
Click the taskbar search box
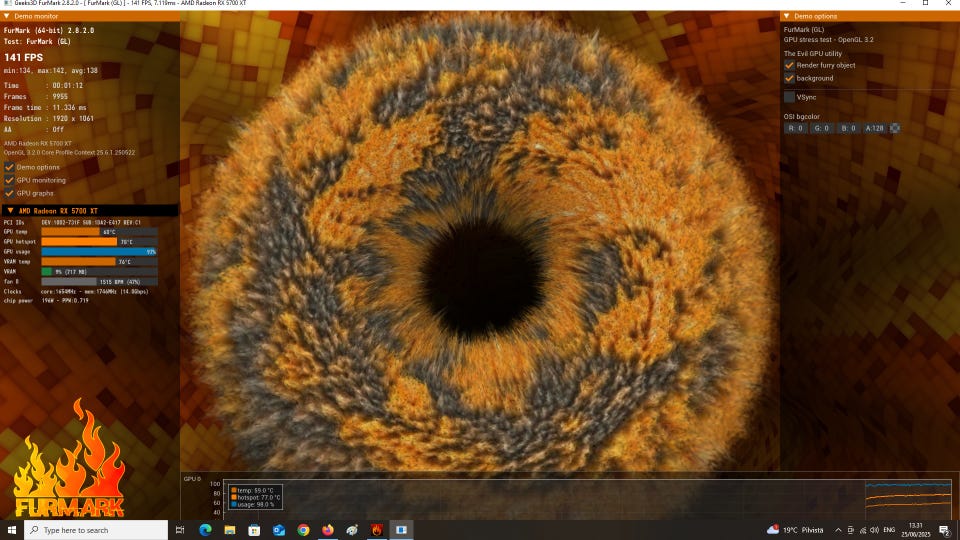coord(96,530)
